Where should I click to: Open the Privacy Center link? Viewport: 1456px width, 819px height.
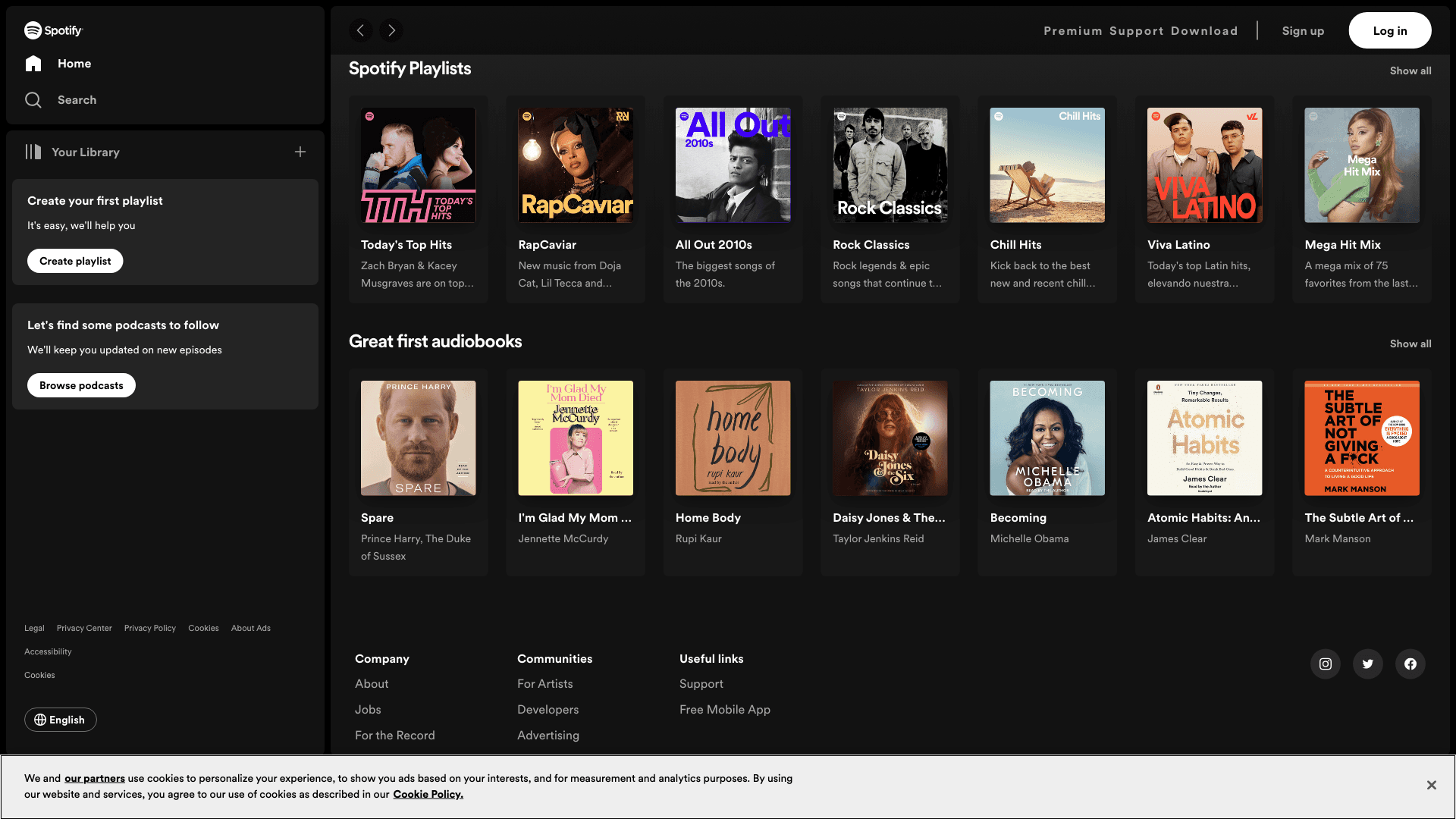coord(84,628)
